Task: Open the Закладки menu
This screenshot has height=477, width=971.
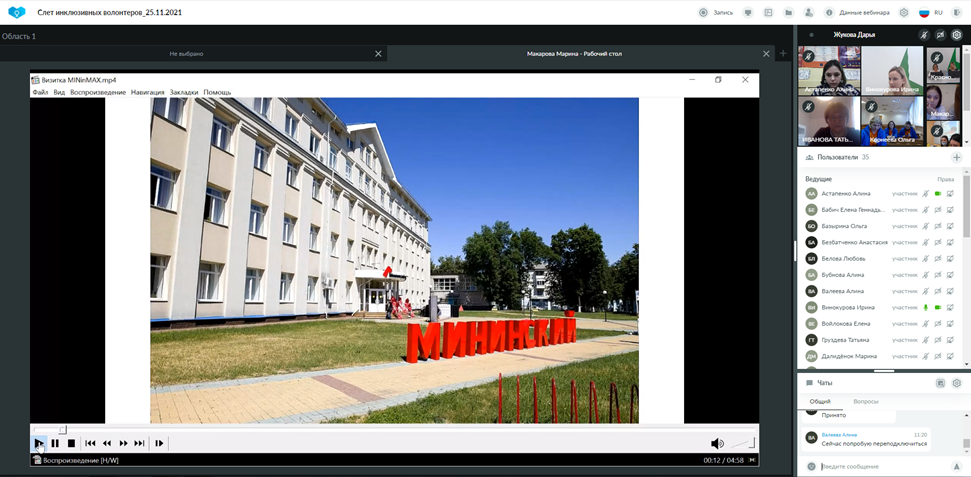Action: [184, 92]
